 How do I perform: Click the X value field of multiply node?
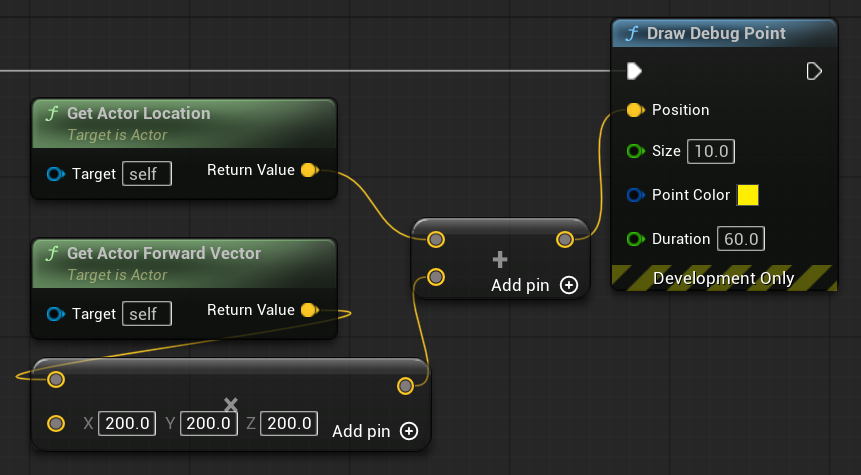(127, 424)
